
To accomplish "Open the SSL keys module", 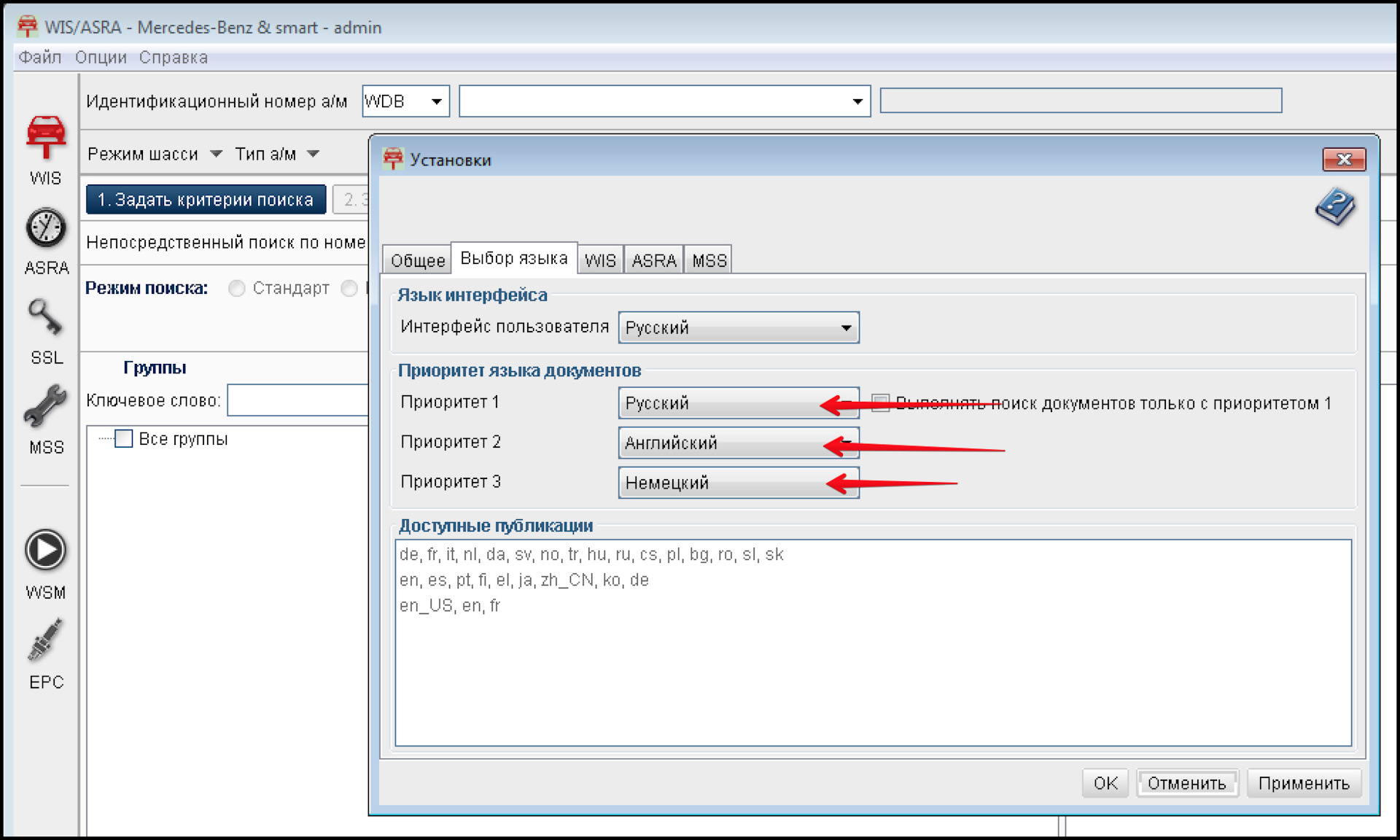I will (46, 332).
